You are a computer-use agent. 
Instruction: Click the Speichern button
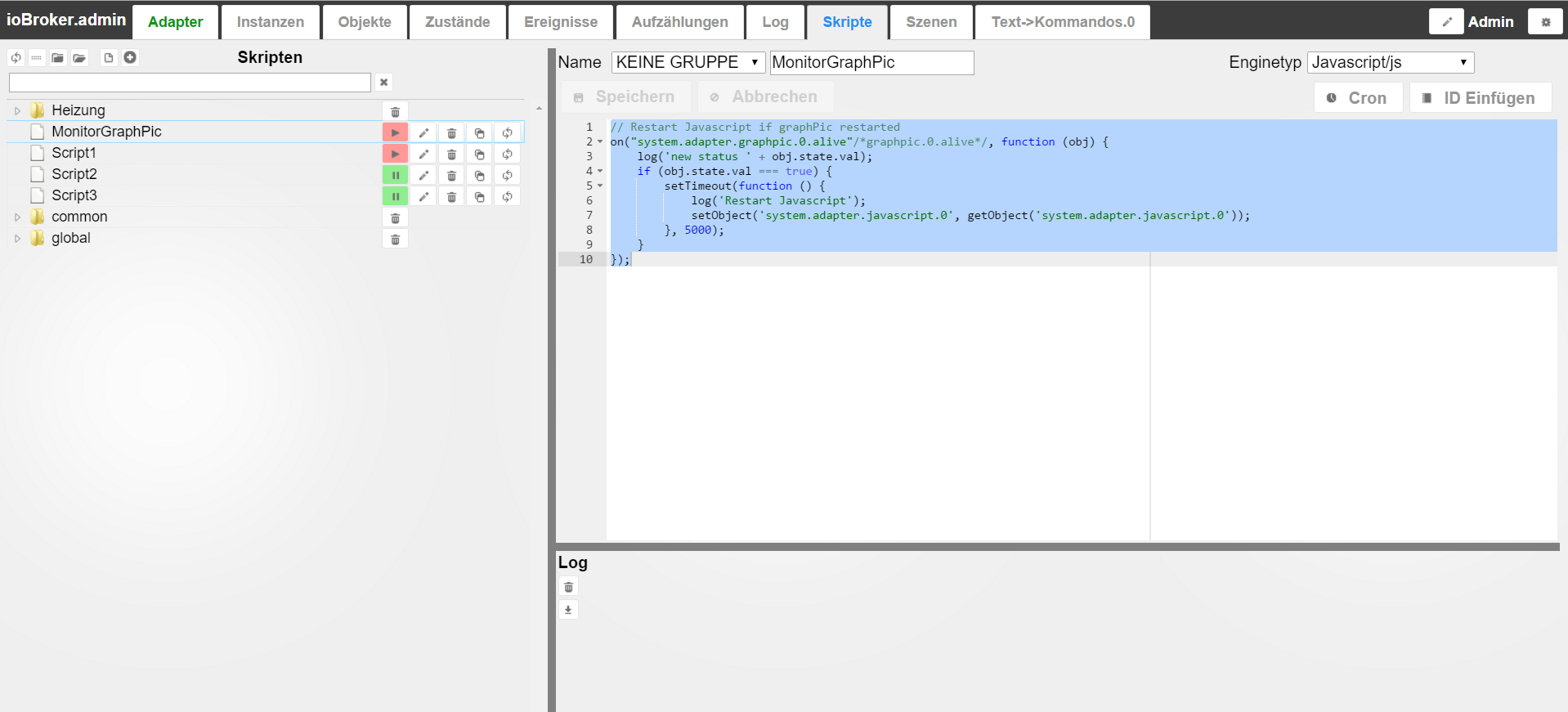[x=625, y=97]
